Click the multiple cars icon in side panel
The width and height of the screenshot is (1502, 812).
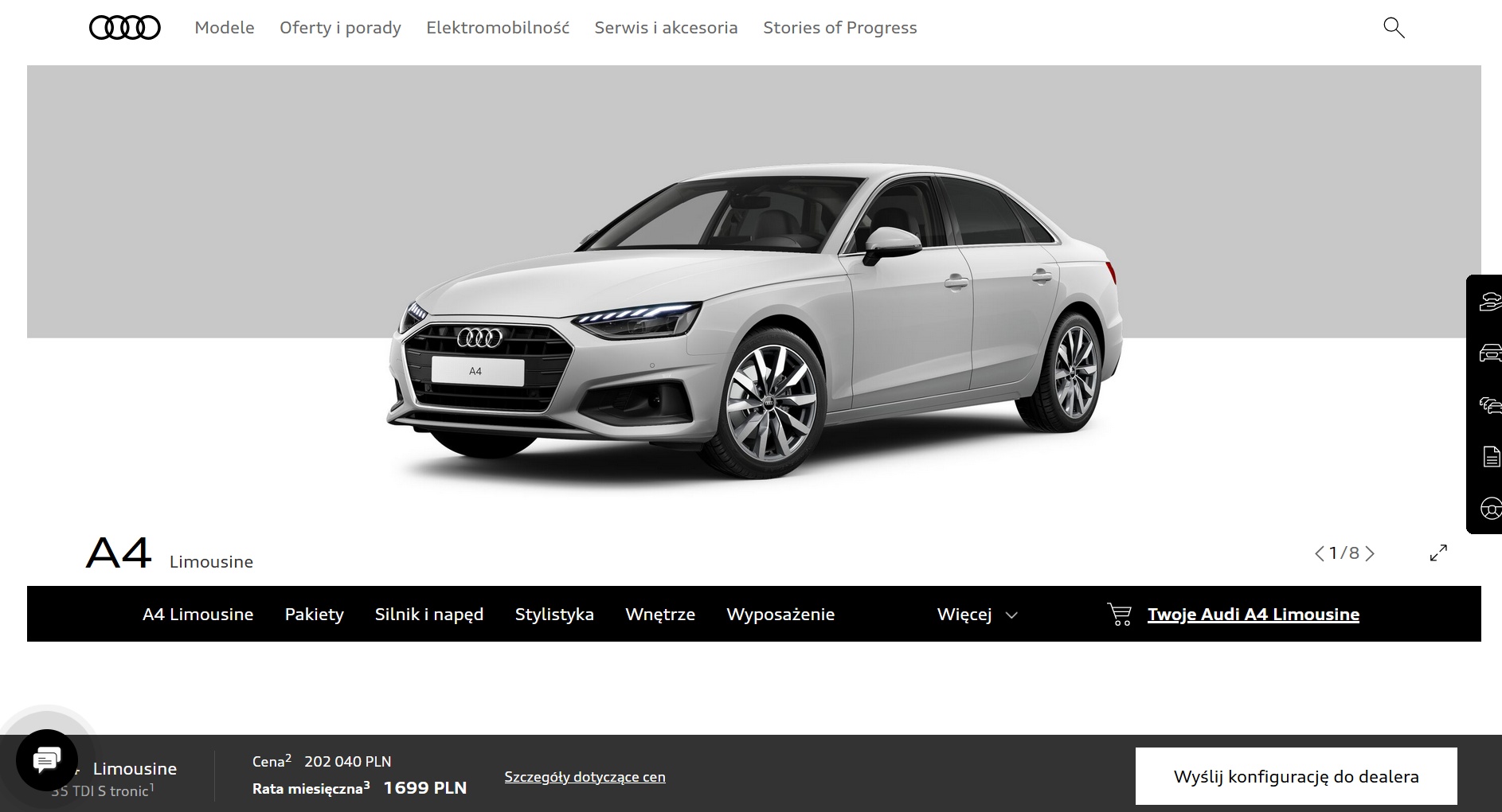[1490, 405]
